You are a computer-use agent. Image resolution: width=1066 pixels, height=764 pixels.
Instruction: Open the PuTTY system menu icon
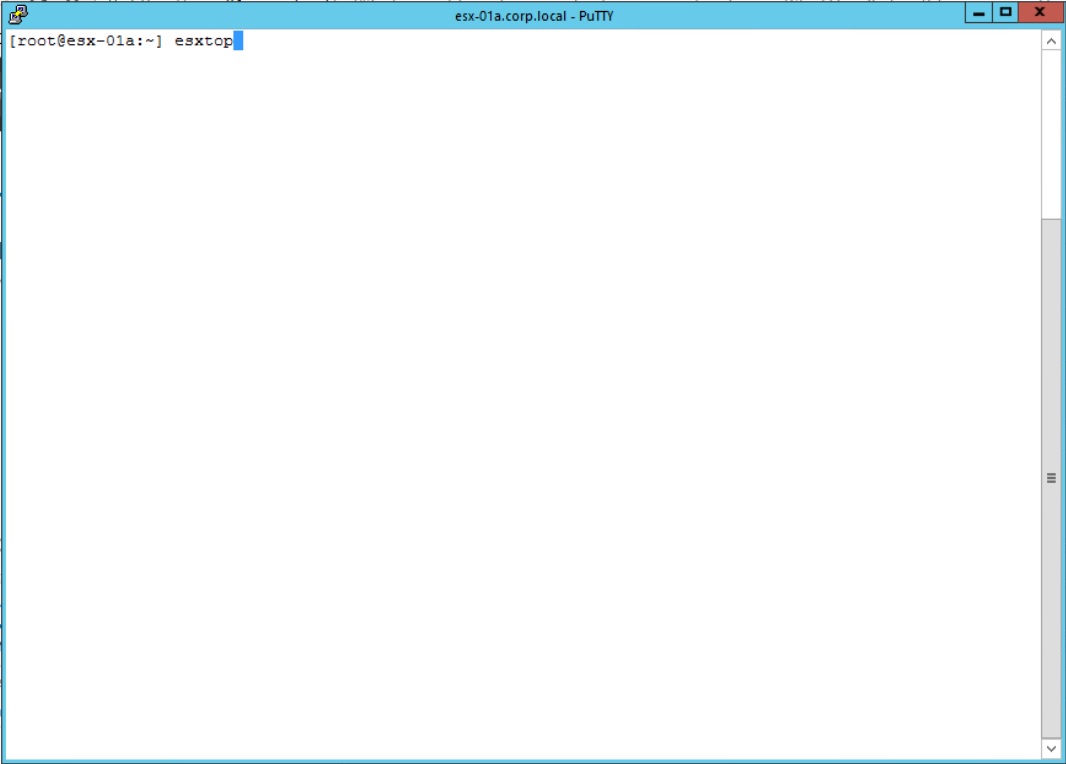(x=18, y=14)
